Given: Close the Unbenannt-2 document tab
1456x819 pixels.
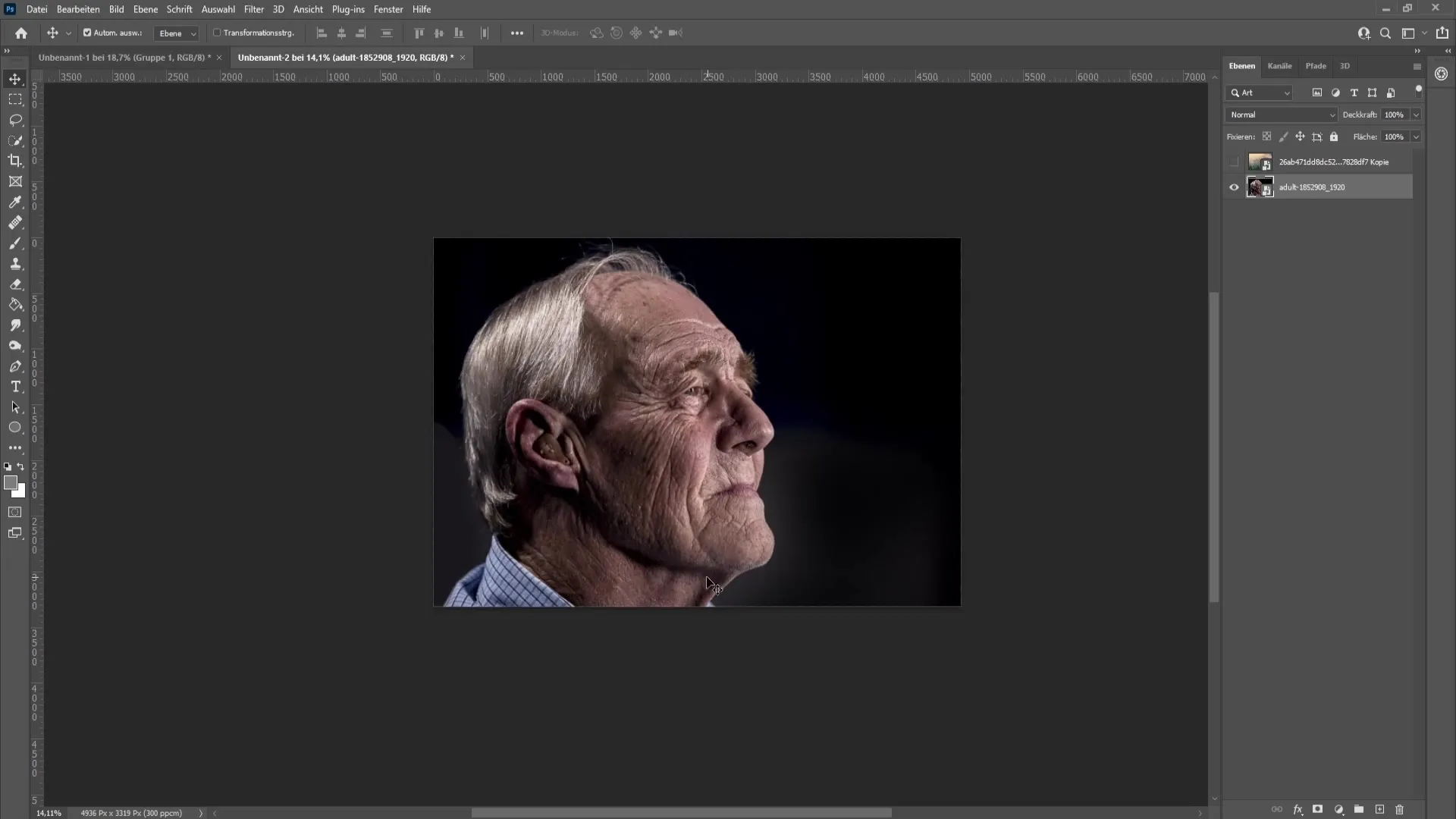Looking at the screenshot, I should pos(463,58).
